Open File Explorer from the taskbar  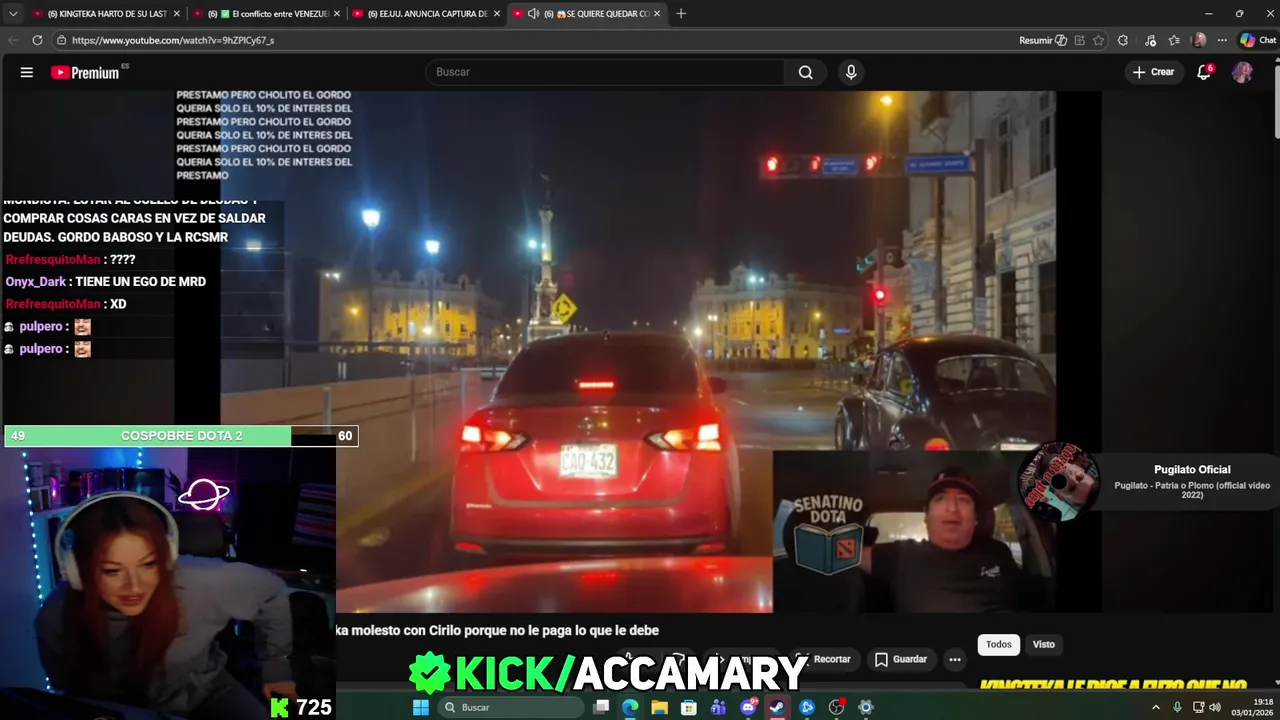click(659, 707)
